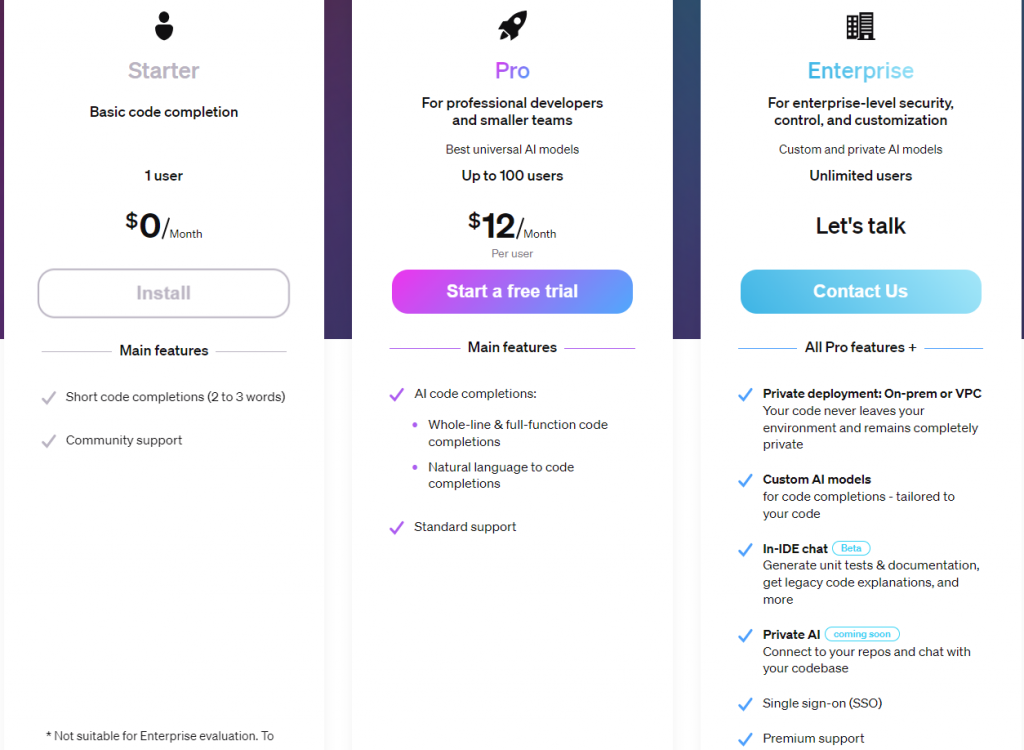The image size is (1024, 750).
Task: Click the Premium support checkmark
Action: tap(745, 740)
